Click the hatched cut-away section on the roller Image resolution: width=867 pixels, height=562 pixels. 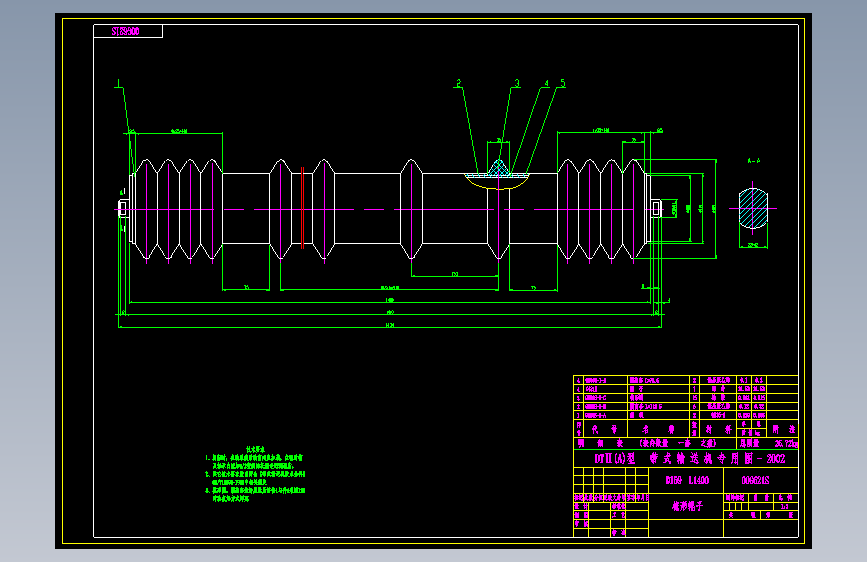pyautogui.click(x=497, y=174)
